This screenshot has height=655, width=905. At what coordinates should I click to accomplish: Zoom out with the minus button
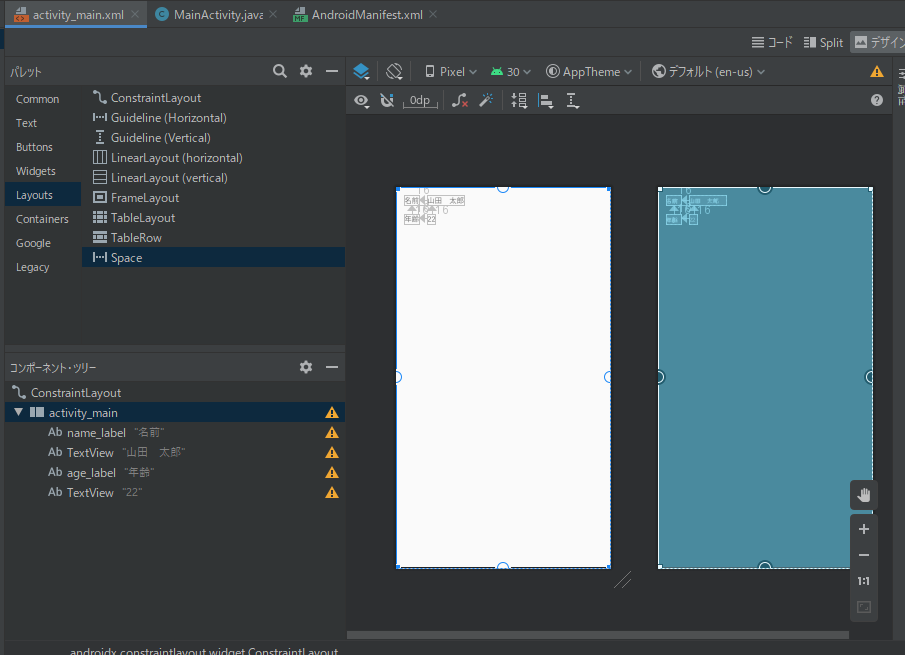[864, 555]
